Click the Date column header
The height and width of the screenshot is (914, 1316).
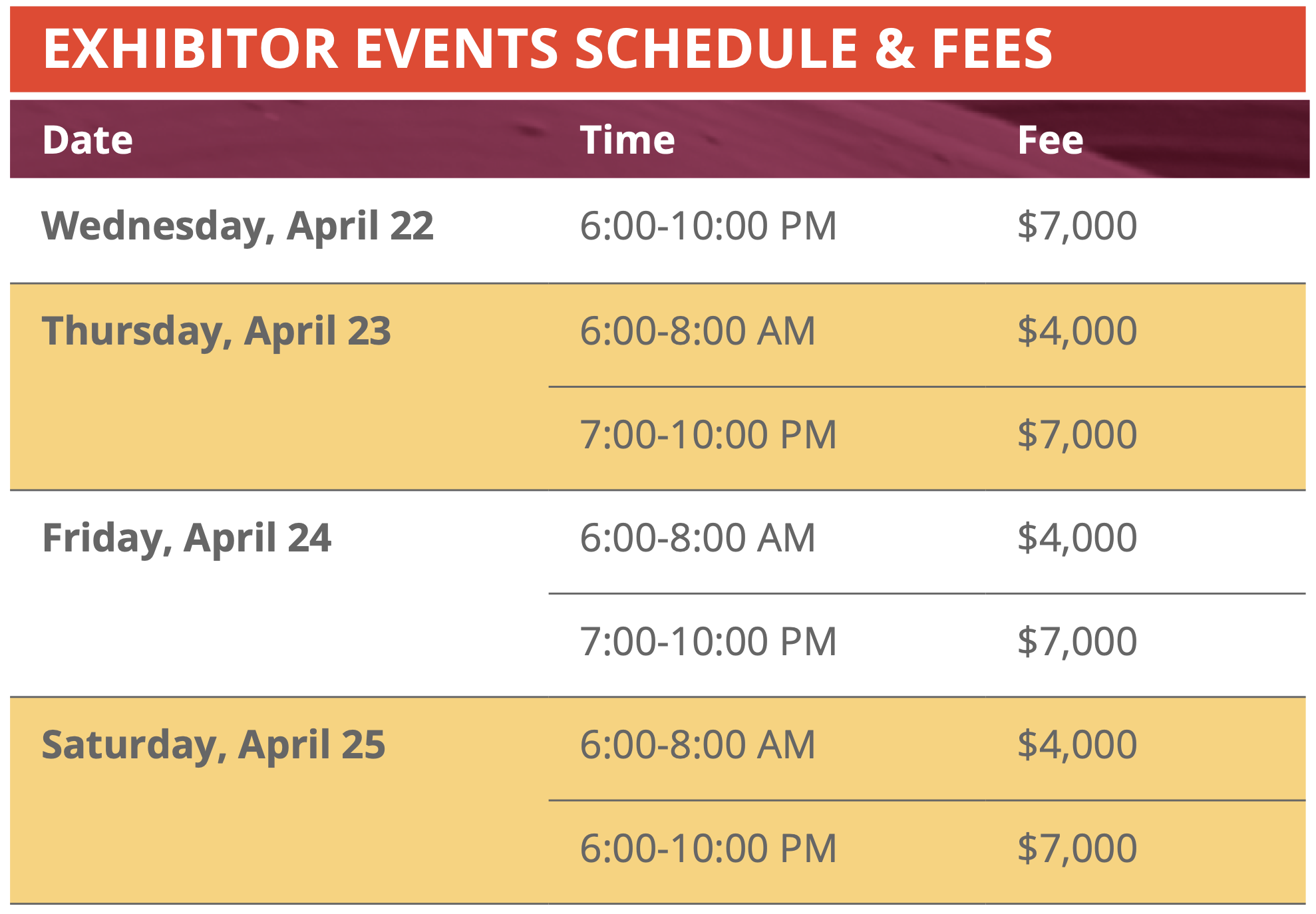coord(88,140)
